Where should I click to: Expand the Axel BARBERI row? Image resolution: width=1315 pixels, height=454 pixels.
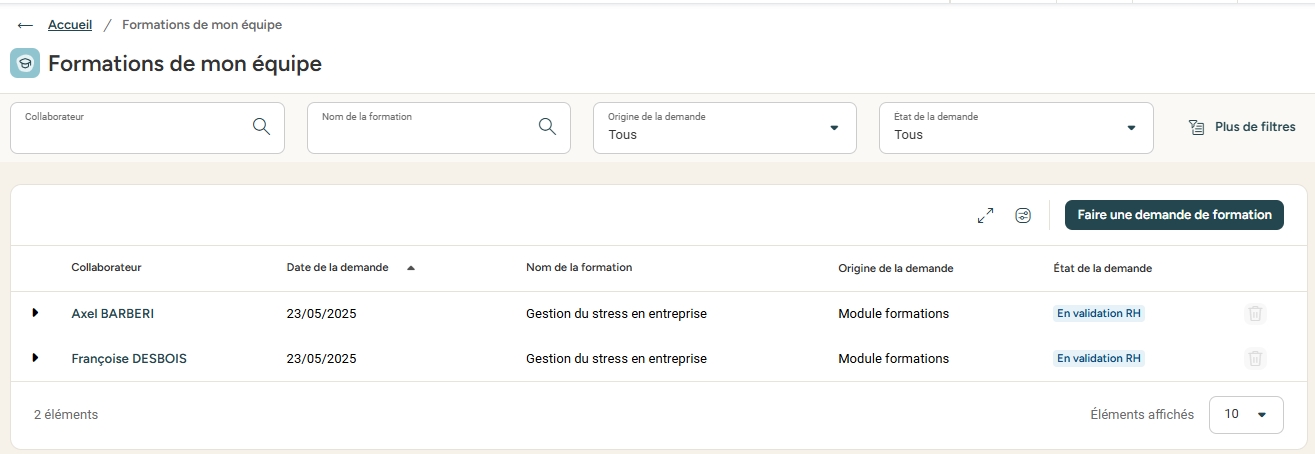35,313
